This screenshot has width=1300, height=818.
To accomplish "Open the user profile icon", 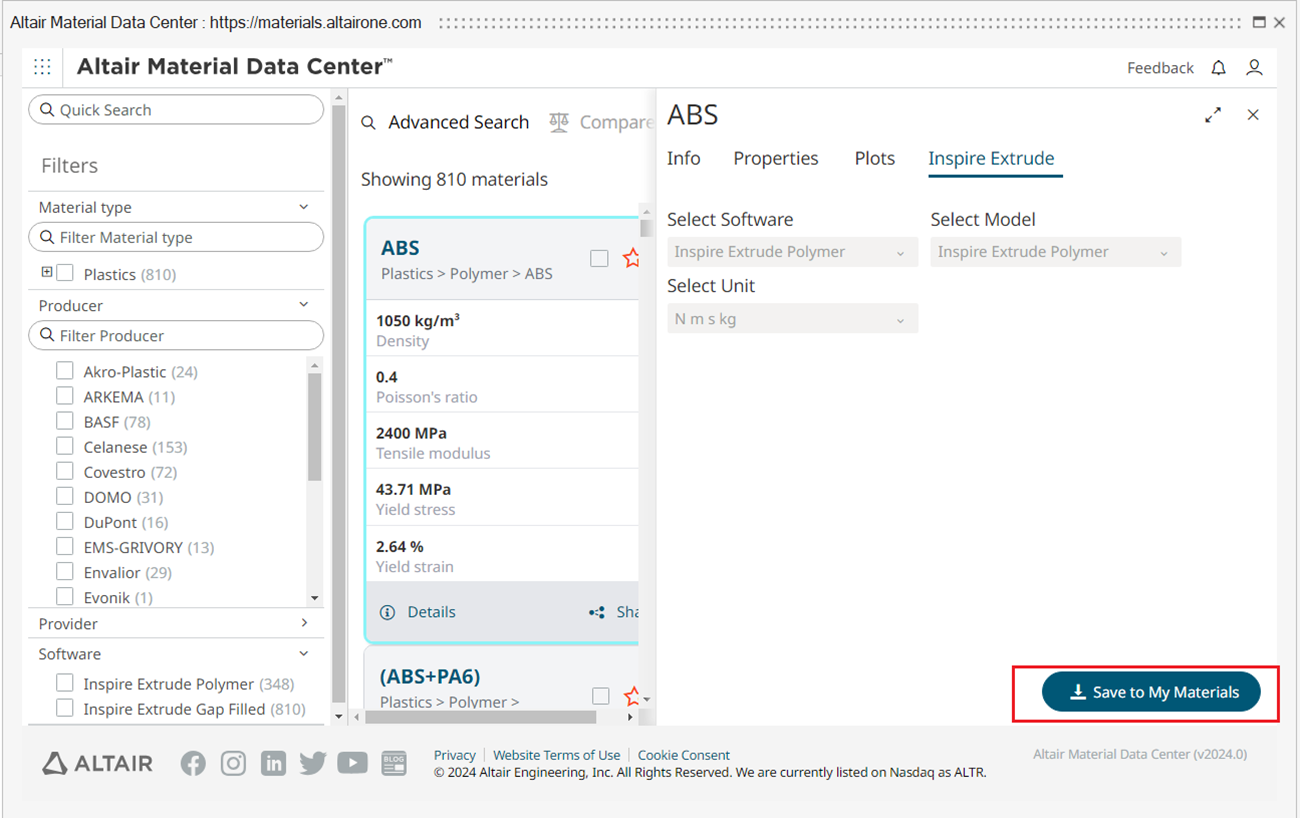I will tap(1254, 68).
